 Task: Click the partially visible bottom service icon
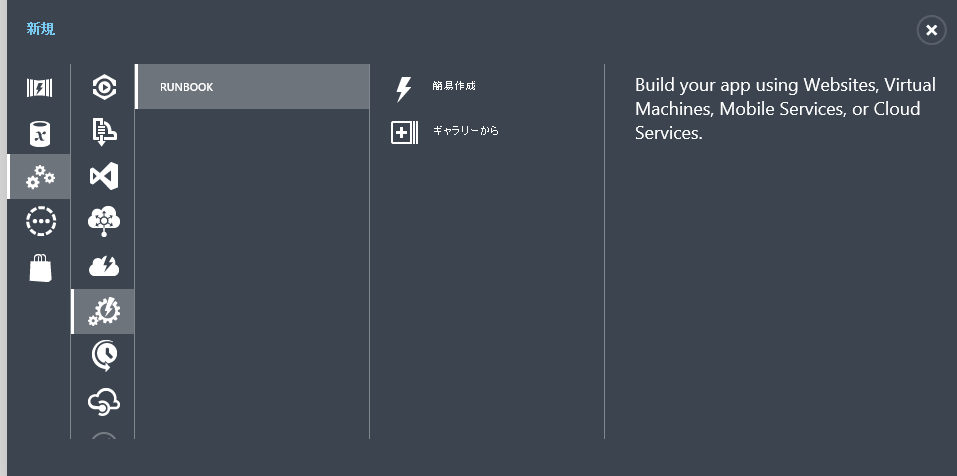103,436
